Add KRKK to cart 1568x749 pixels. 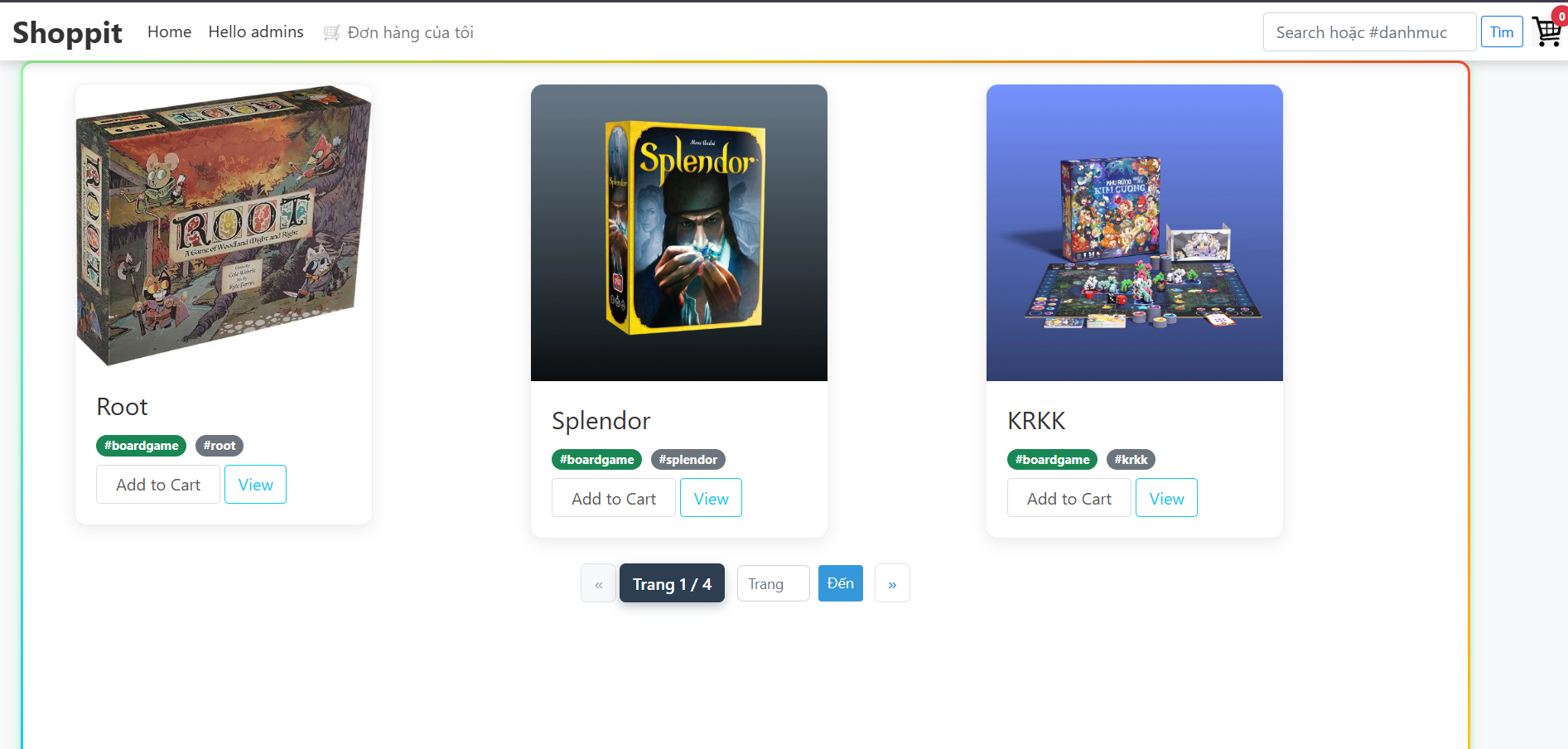(x=1069, y=498)
